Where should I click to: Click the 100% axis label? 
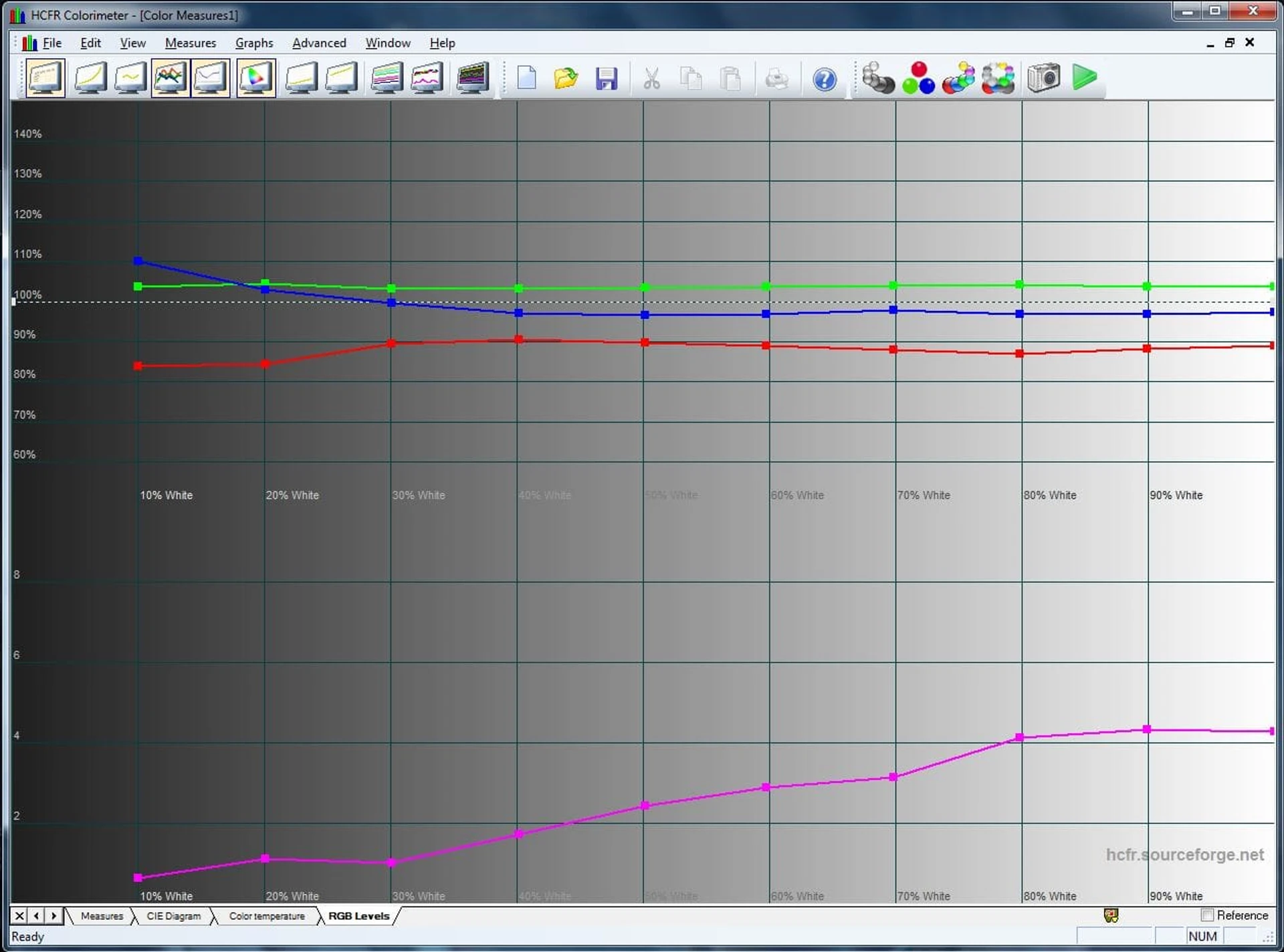tap(27, 294)
